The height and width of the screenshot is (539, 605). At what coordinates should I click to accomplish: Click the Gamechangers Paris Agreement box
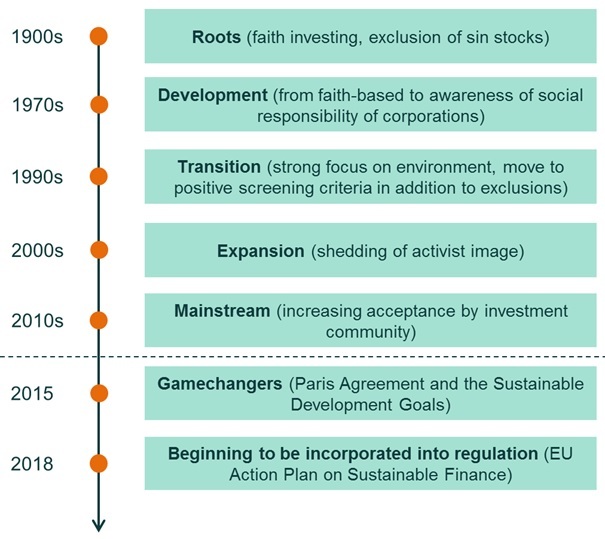[x=370, y=393]
